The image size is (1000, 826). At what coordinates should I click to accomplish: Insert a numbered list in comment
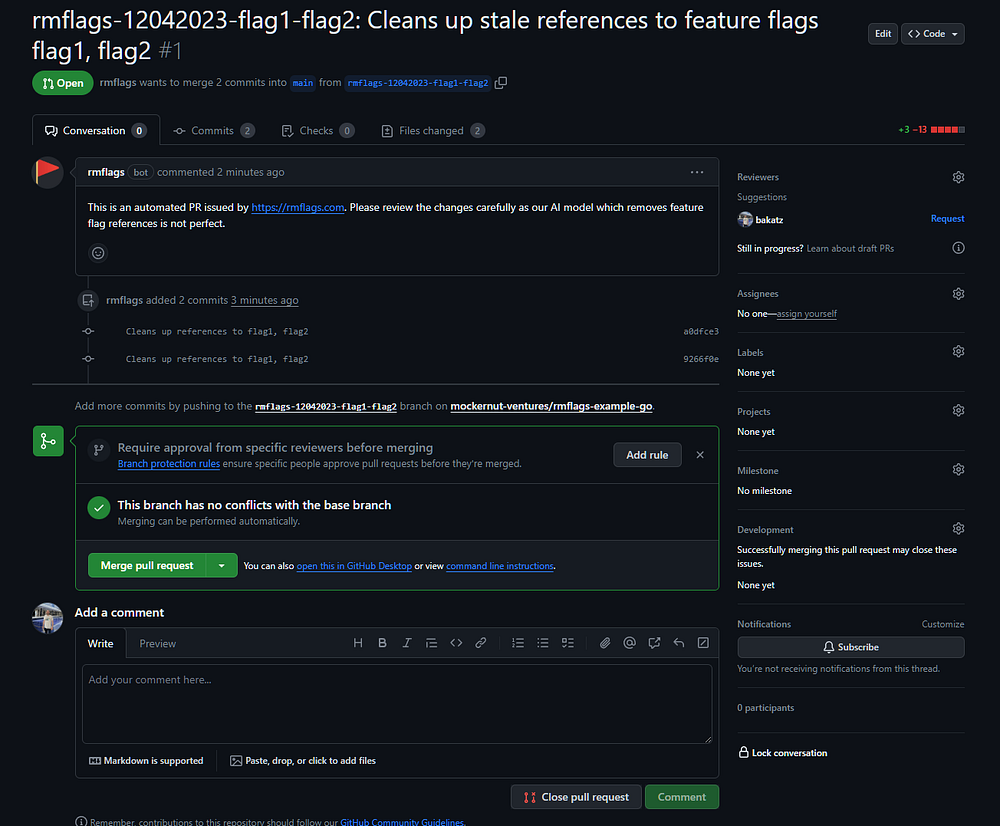click(x=518, y=643)
